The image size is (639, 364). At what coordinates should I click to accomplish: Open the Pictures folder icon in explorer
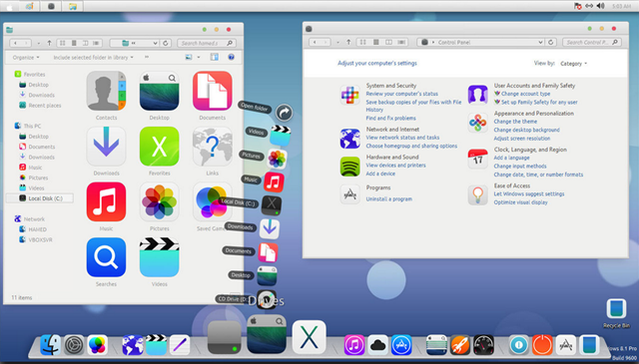point(159,202)
